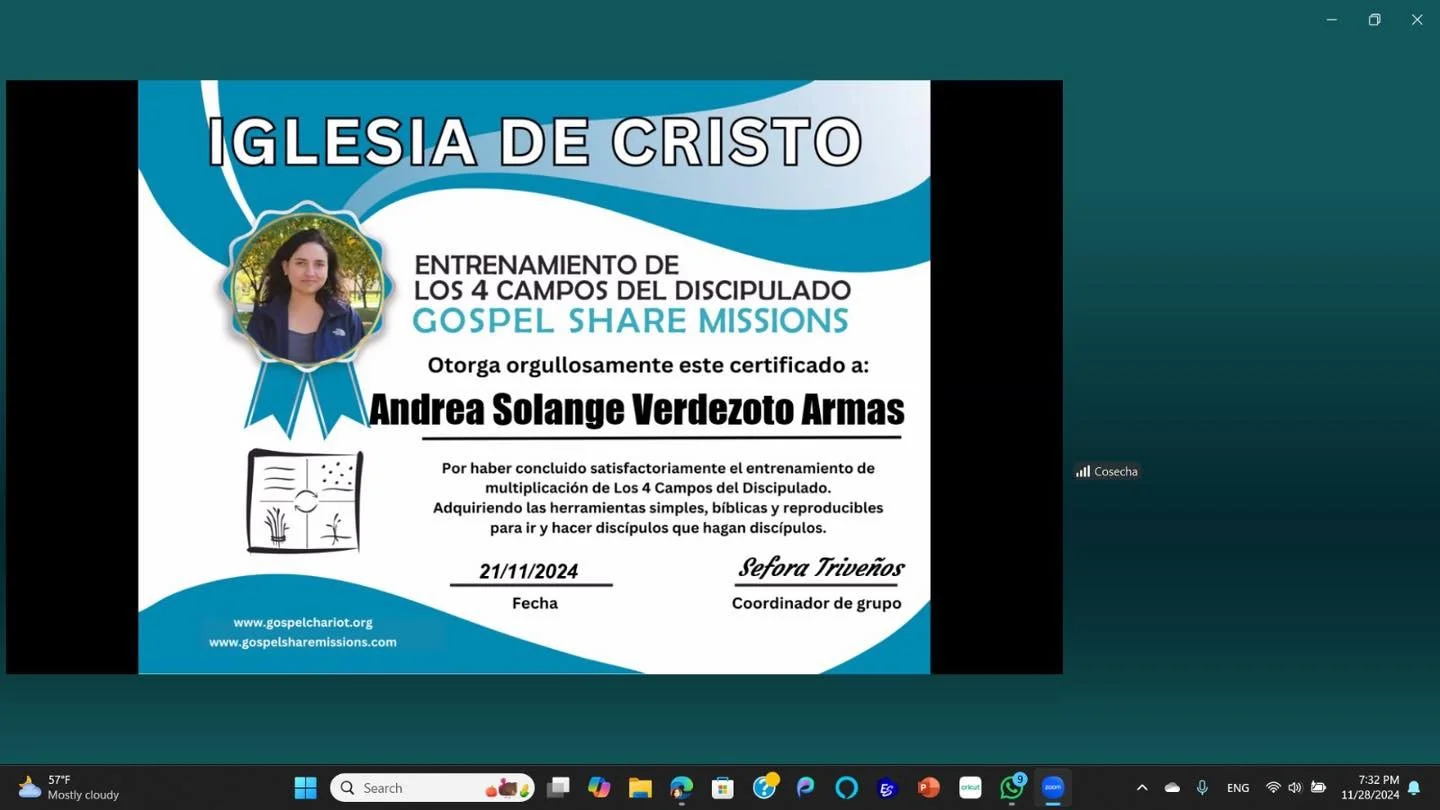Click the Sefora Triveños signature
This screenshot has width=1440, height=810.
point(821,568)
